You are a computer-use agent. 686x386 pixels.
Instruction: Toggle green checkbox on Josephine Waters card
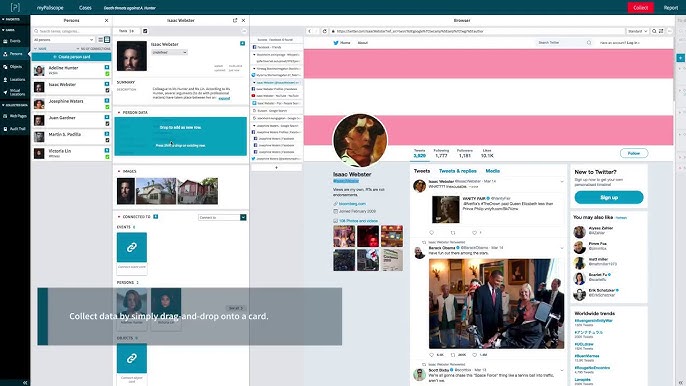pyautogui.click(x=107, y=107)
